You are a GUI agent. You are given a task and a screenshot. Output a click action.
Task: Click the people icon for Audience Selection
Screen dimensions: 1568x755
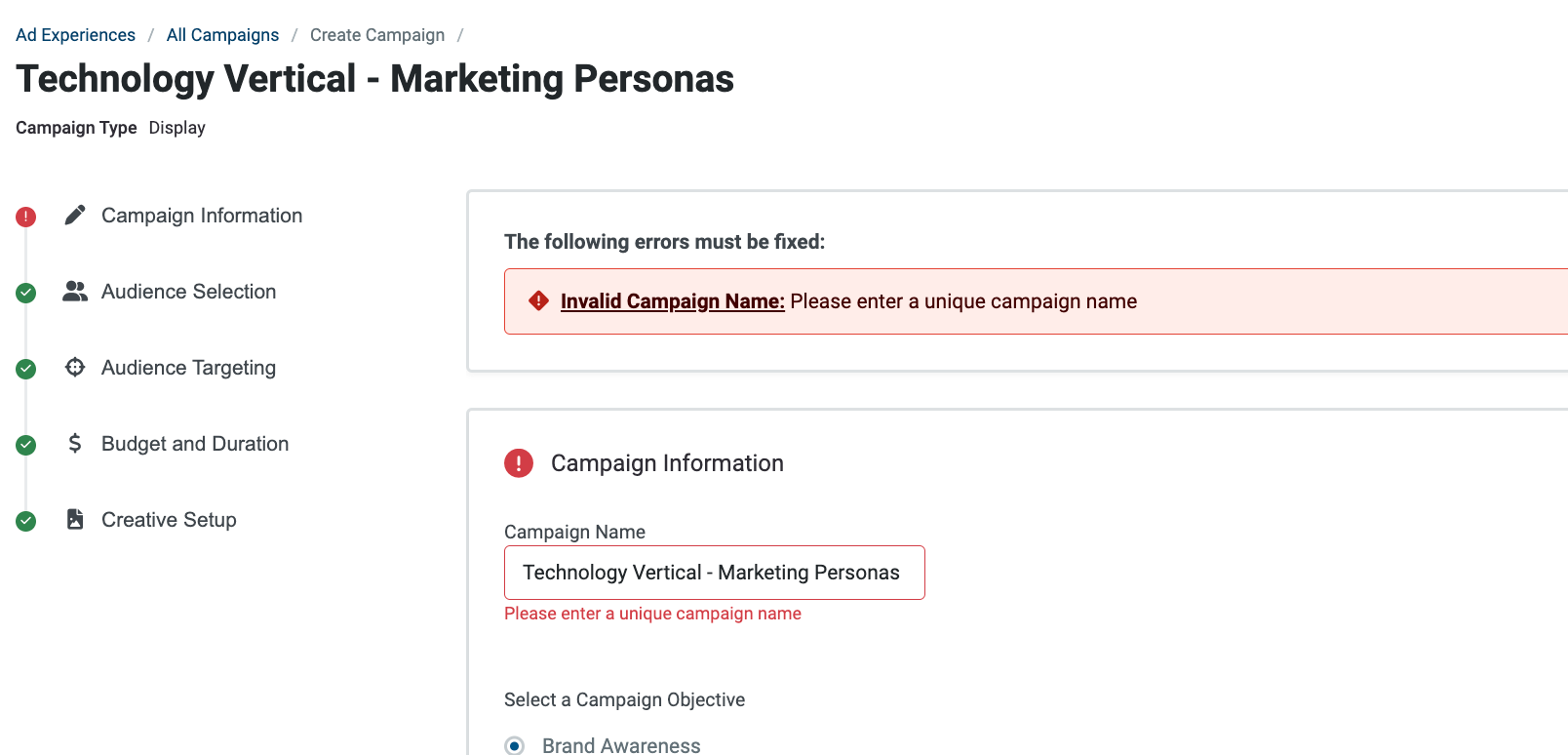click(75, 291)
